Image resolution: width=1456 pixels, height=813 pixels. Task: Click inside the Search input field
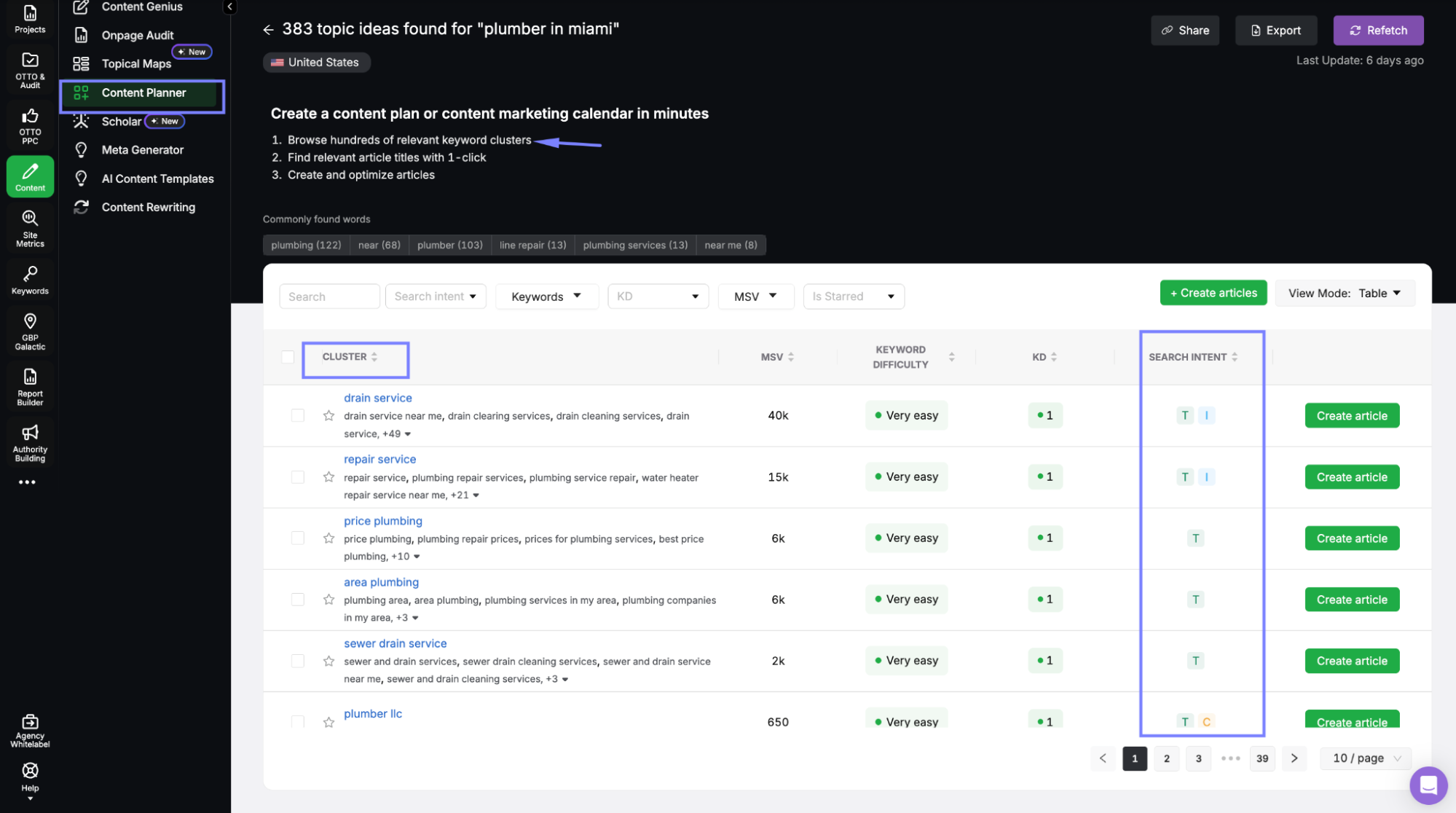point(329,296)
